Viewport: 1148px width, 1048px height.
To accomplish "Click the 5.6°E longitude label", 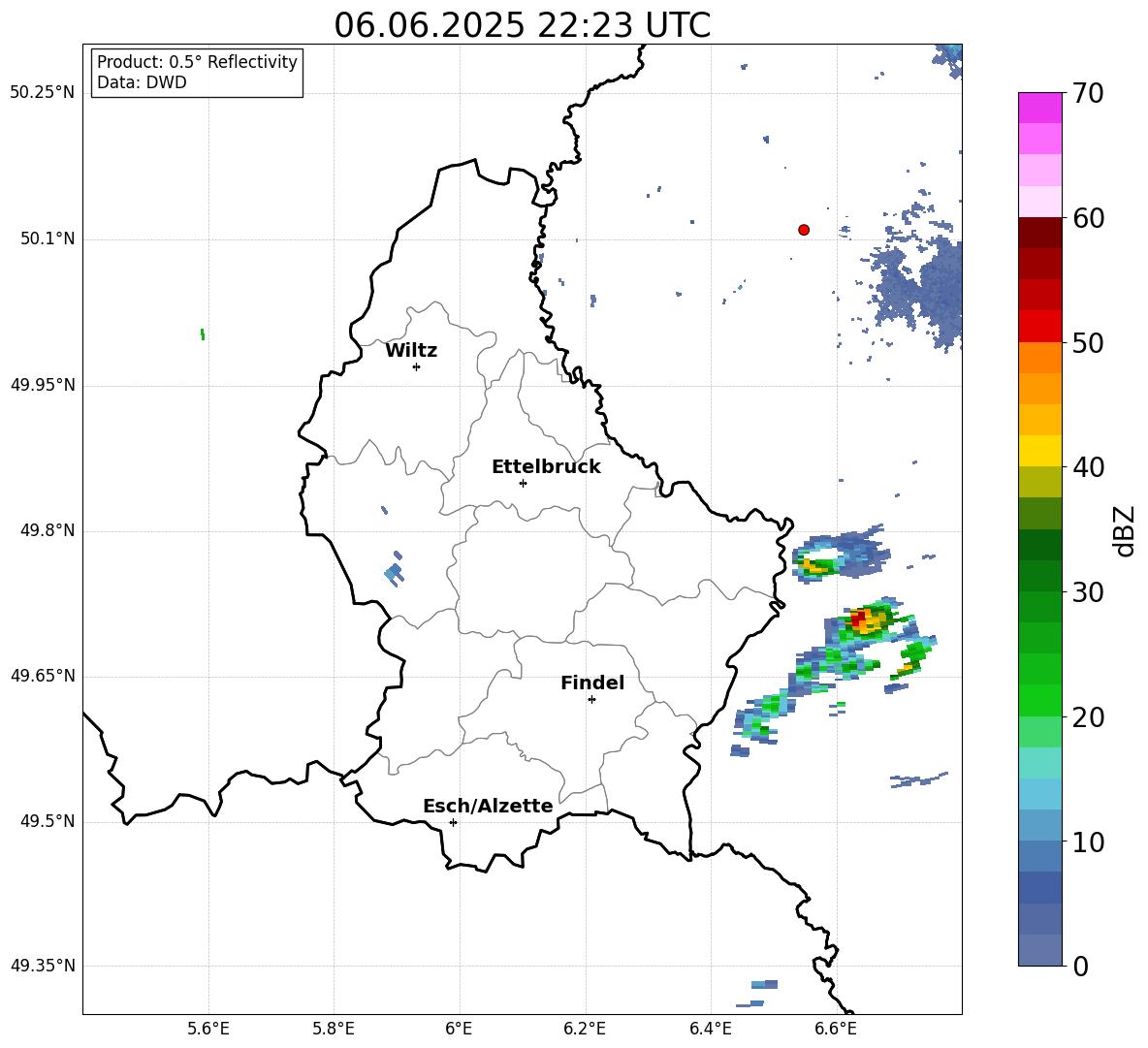I will click(x=207, y=1029).
